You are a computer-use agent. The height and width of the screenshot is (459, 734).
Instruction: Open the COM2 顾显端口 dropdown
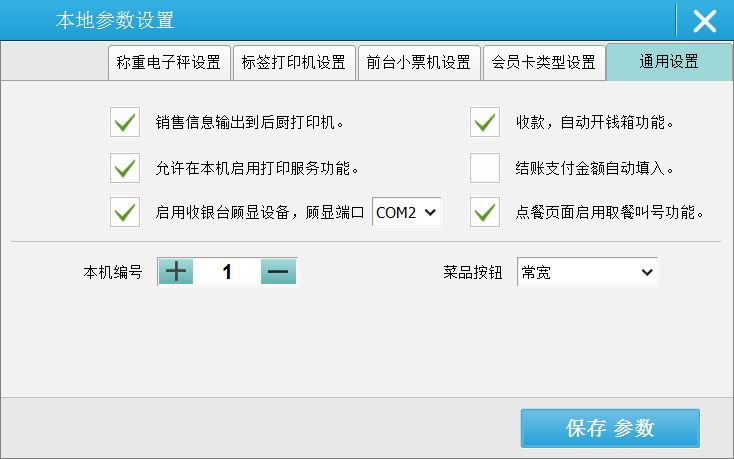(406, 212)
